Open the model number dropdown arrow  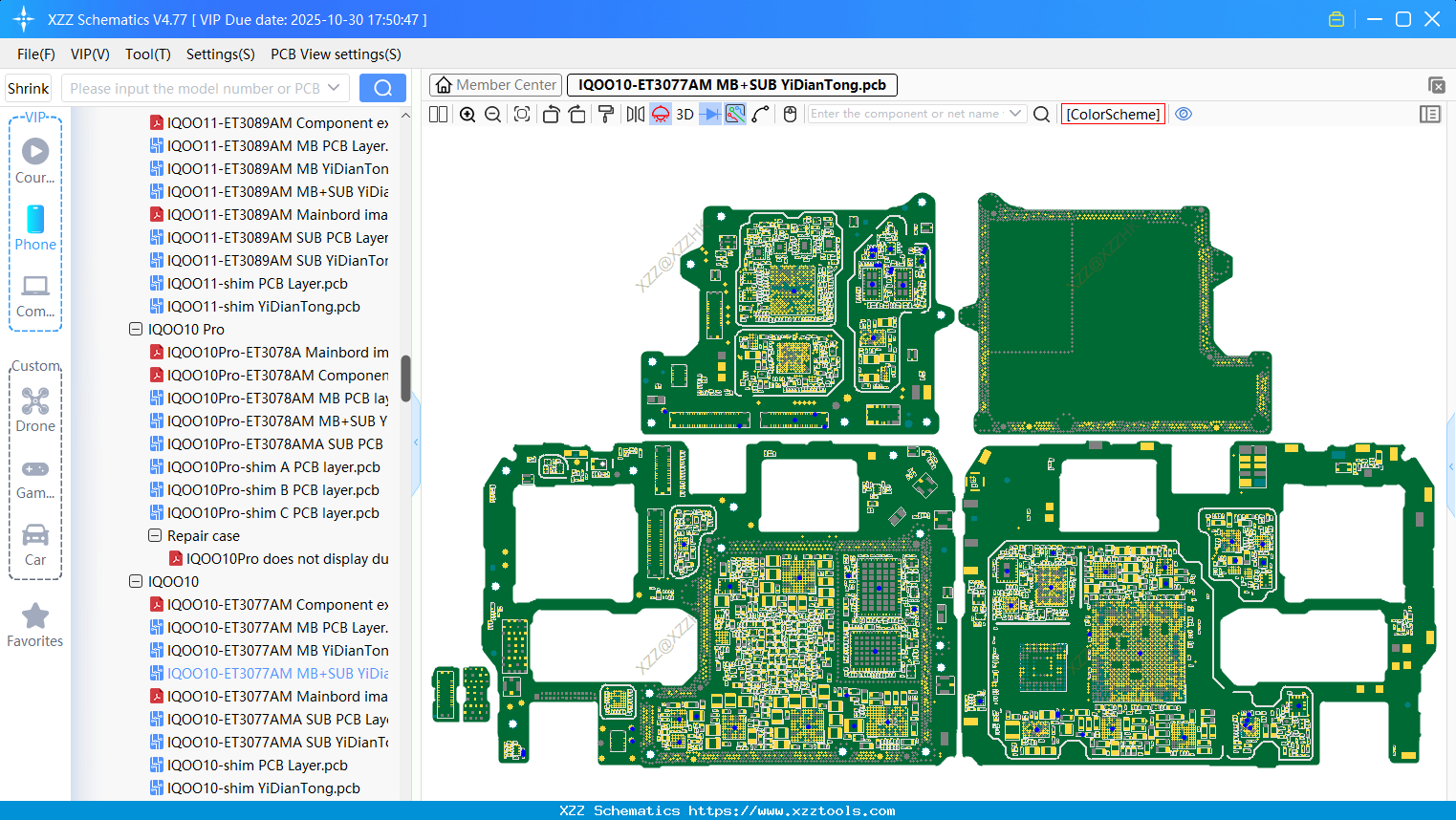click(334, 88)
